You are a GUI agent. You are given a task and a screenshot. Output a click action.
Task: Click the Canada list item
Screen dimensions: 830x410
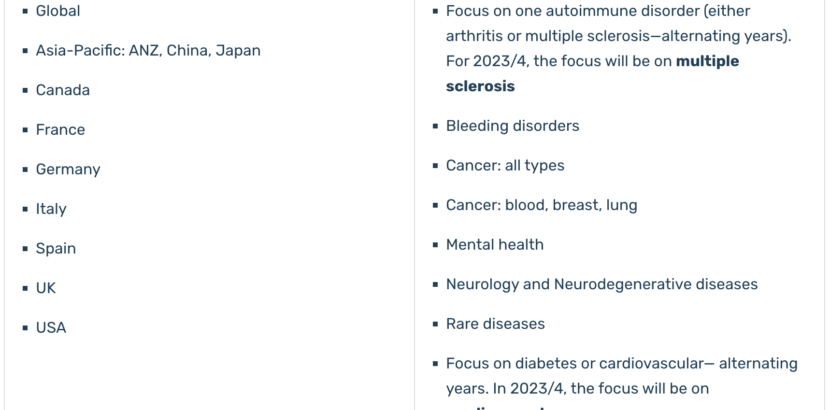pos(62,90)
